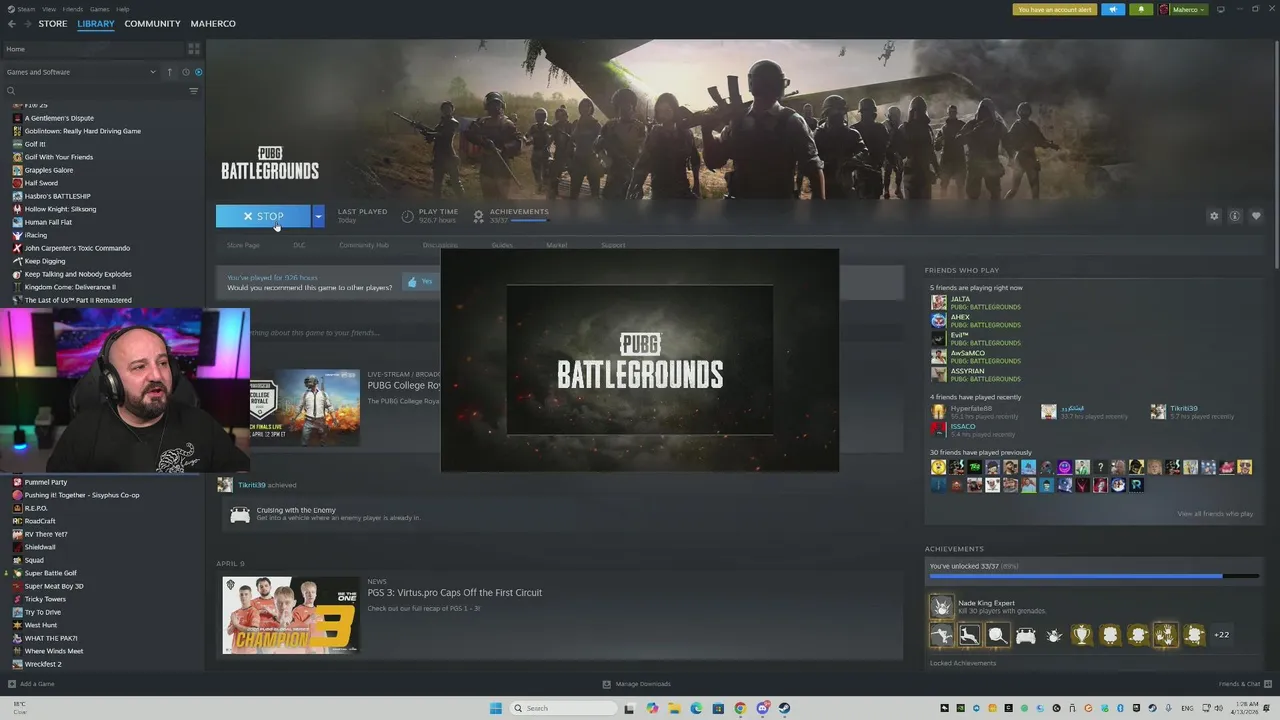Open friend JALTA playing PUBG
This screenshot has width=1280, height=720.
point(976,302)
